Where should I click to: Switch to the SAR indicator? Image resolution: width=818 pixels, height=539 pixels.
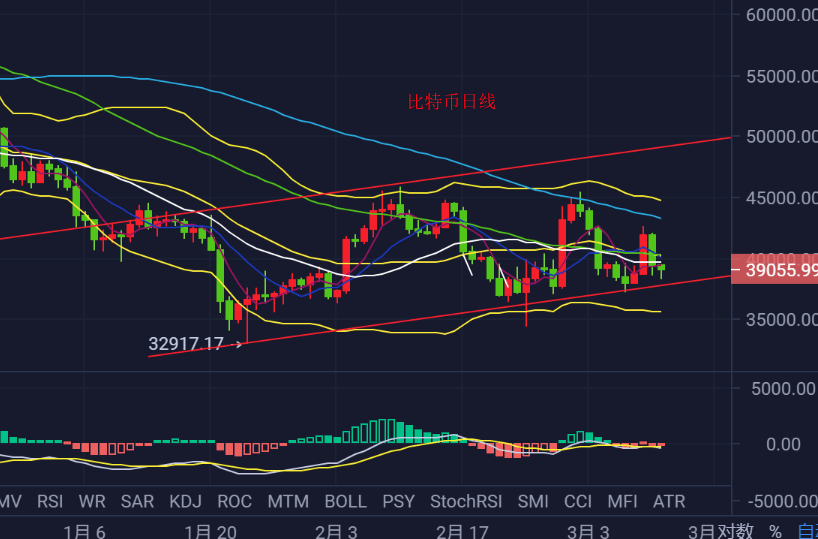[x=137, y=501]
